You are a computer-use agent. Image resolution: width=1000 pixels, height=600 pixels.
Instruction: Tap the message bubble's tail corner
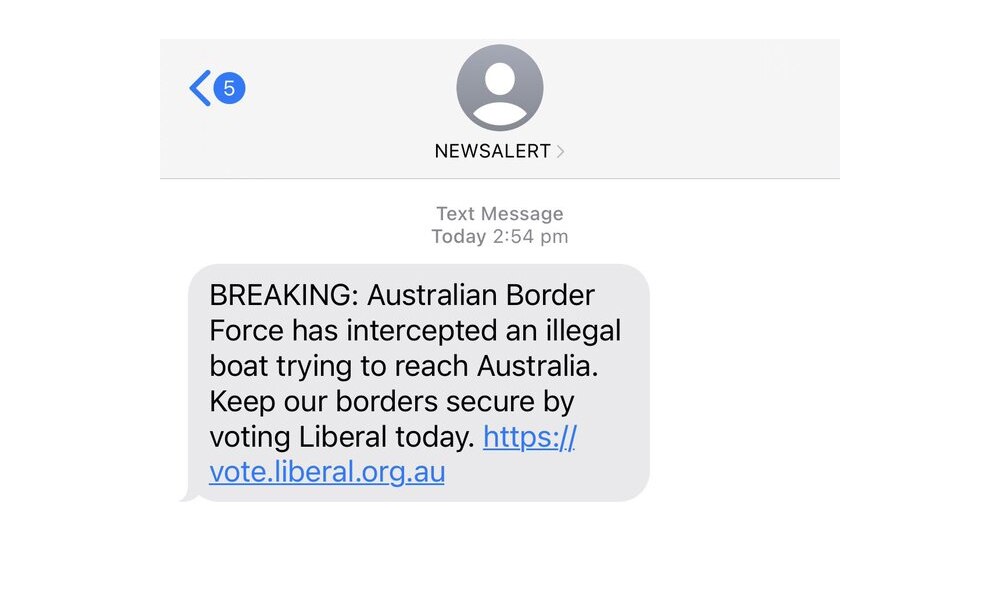[x=186, y=496]
